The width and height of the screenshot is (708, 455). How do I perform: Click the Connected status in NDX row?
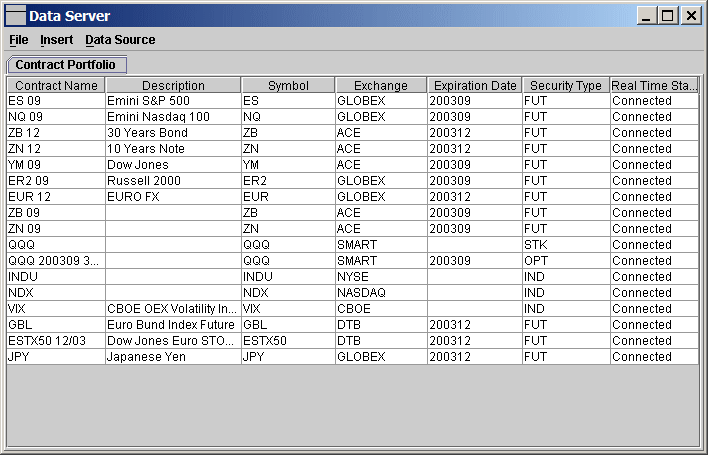(x=654, y=293)
